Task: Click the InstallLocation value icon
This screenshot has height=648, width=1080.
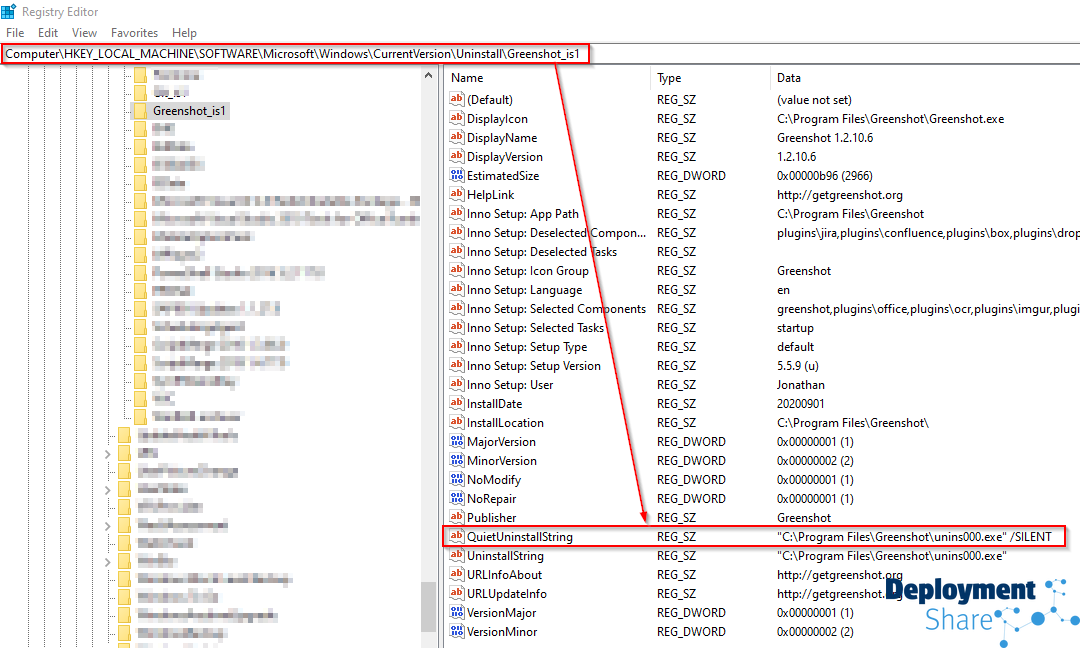Action: (457, 422)
